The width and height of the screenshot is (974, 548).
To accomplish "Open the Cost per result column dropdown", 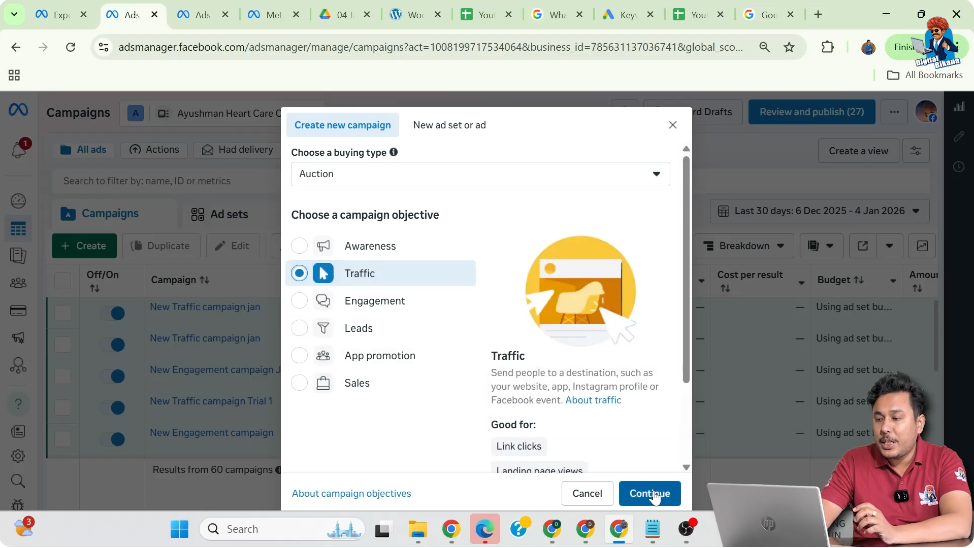I will point(801,282).
